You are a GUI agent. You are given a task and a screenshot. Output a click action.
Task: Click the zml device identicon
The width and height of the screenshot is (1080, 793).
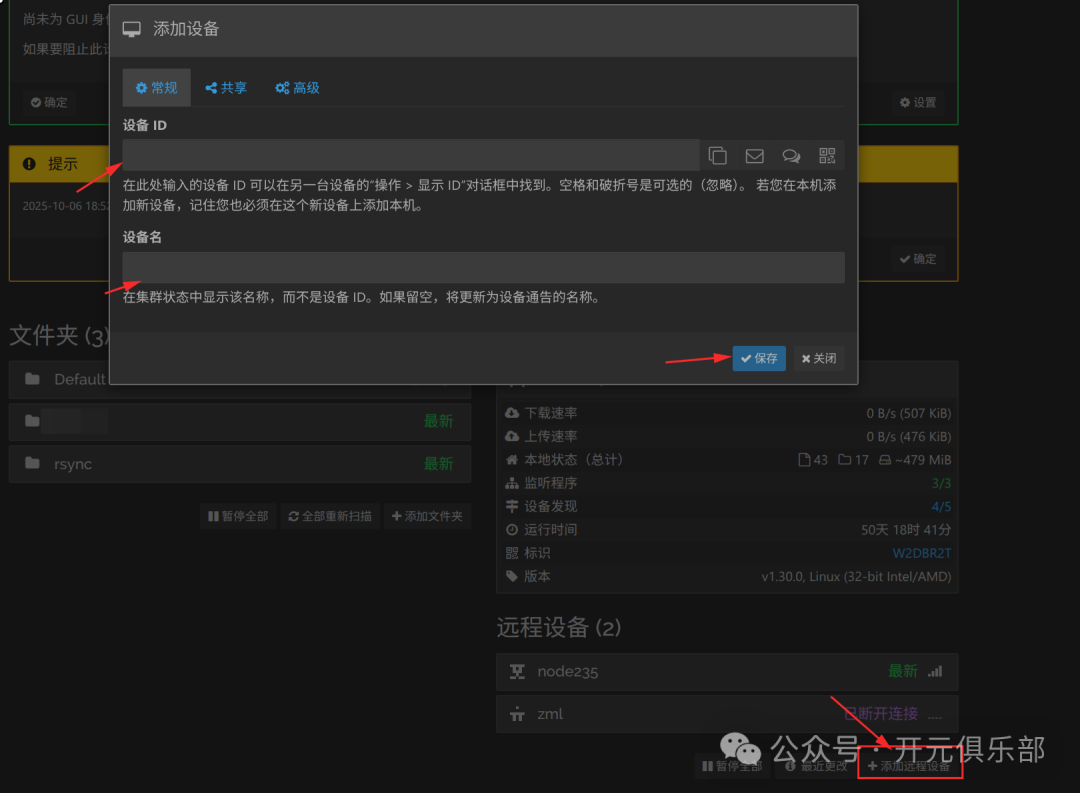click(x=517, y=714)
